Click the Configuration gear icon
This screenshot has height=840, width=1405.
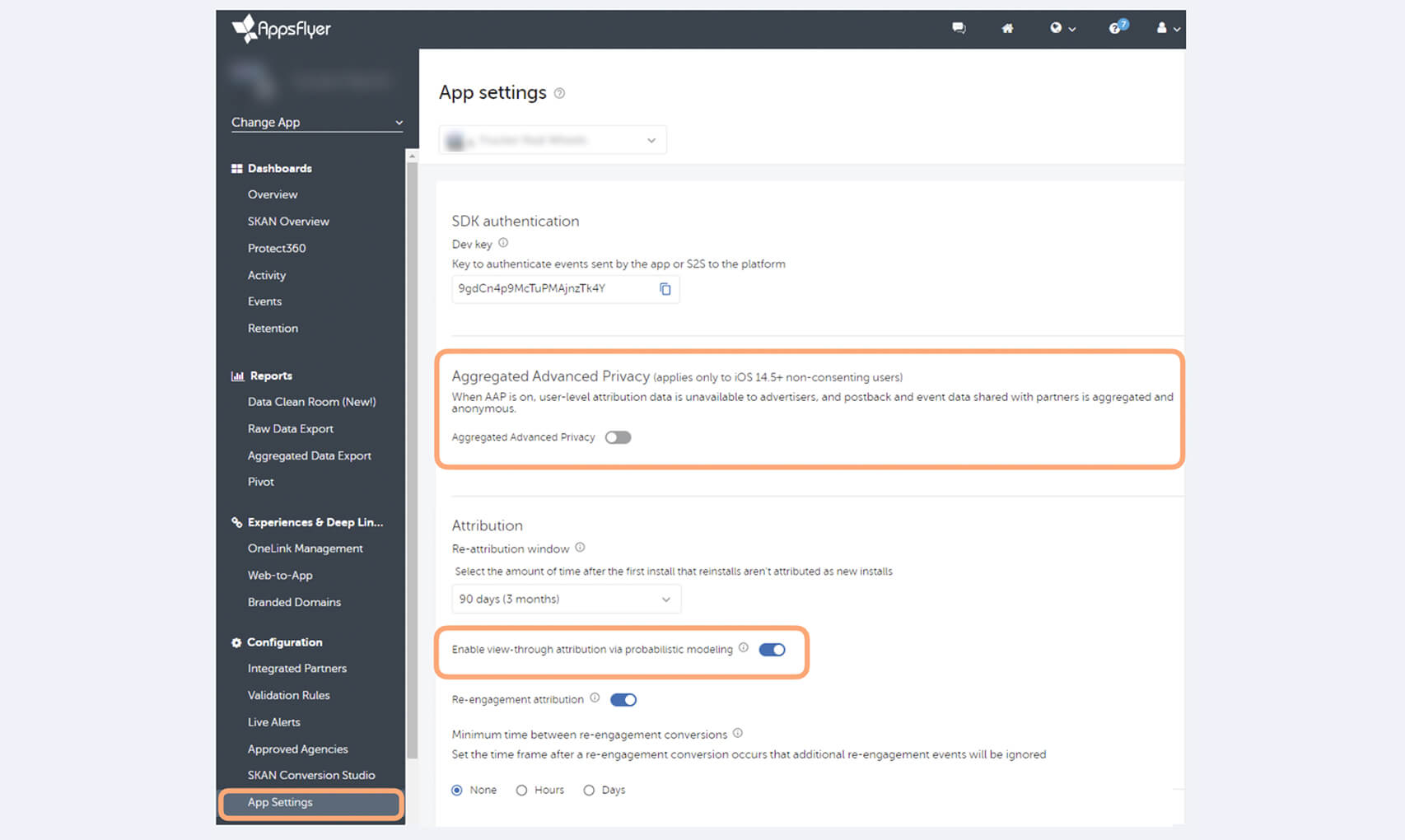pos(236,642)
